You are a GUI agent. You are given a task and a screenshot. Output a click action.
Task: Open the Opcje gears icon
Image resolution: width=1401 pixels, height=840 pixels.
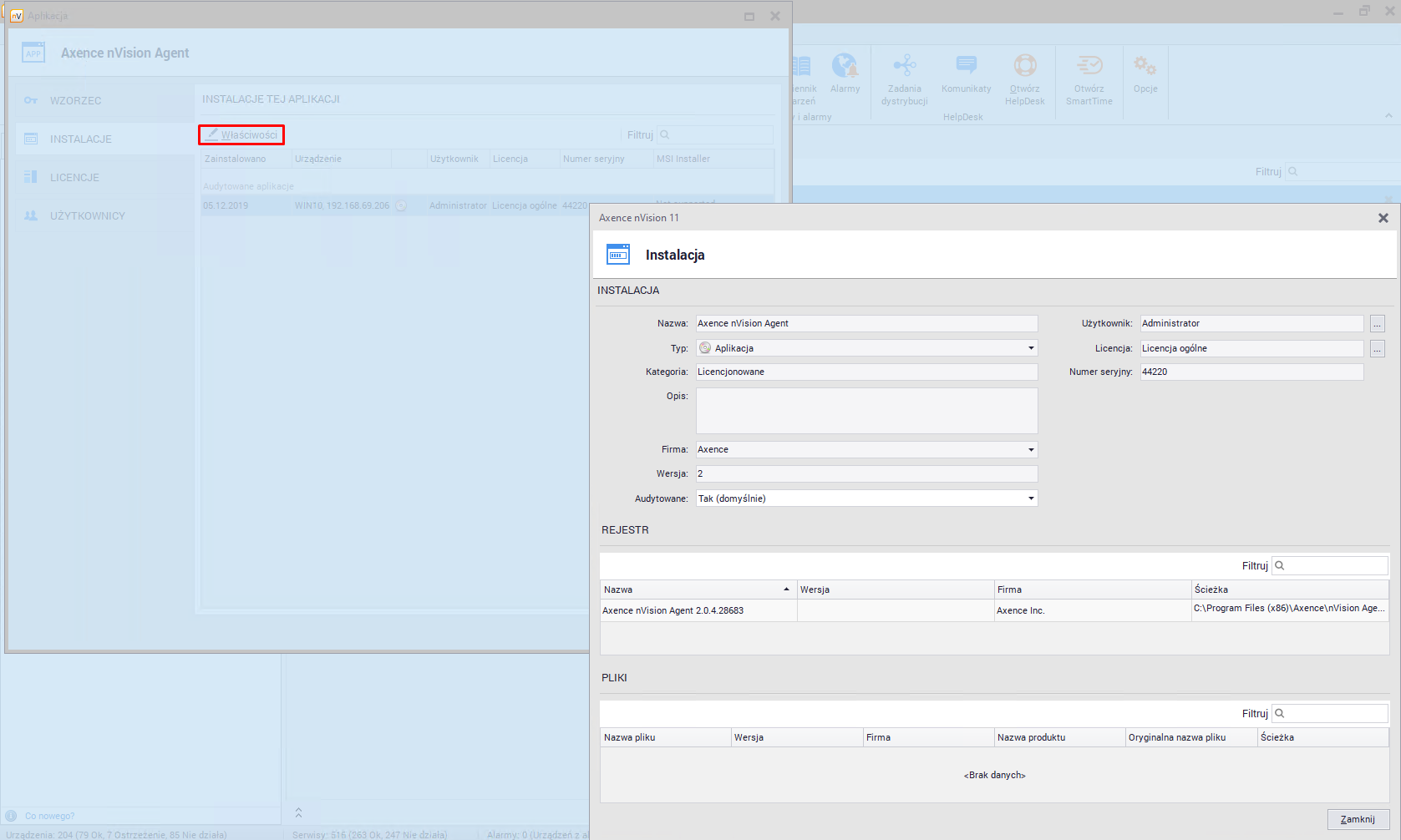tap(1145, 67)
